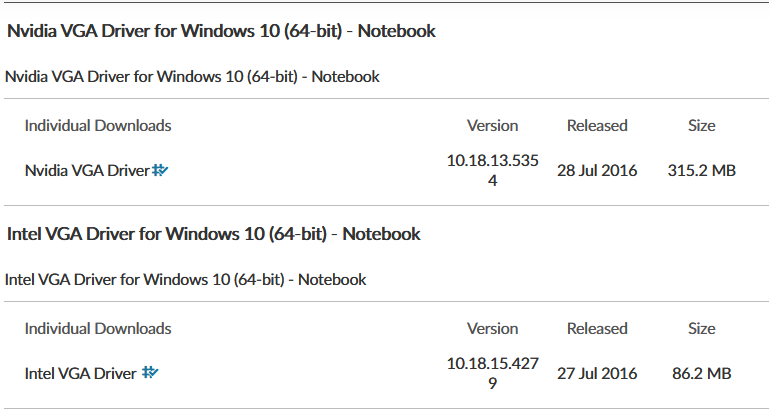Click Individual Downloads header in the Nvidia table

tap(98, 126)
